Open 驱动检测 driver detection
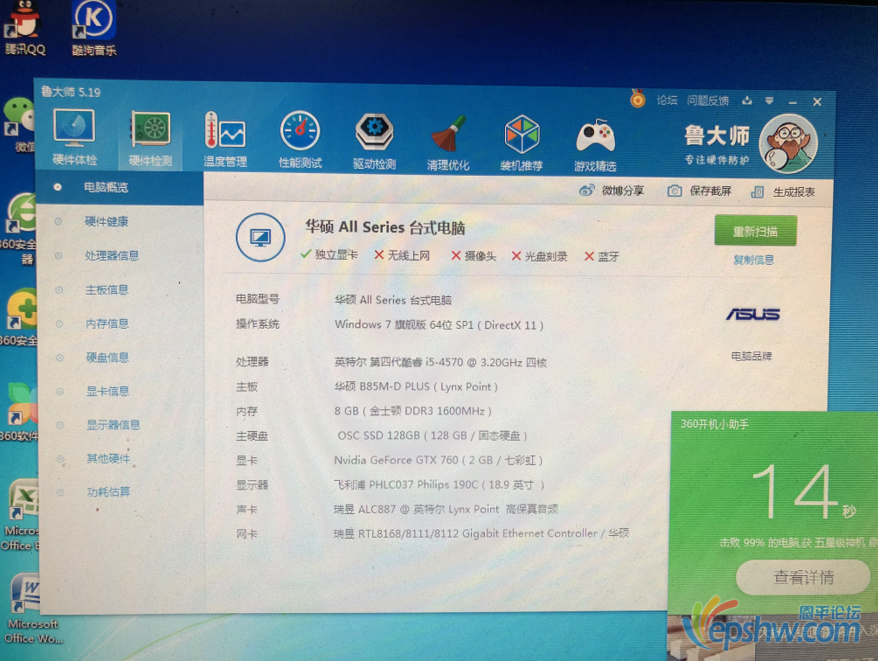This screenshot has height=661, width=878. point(374,141)
